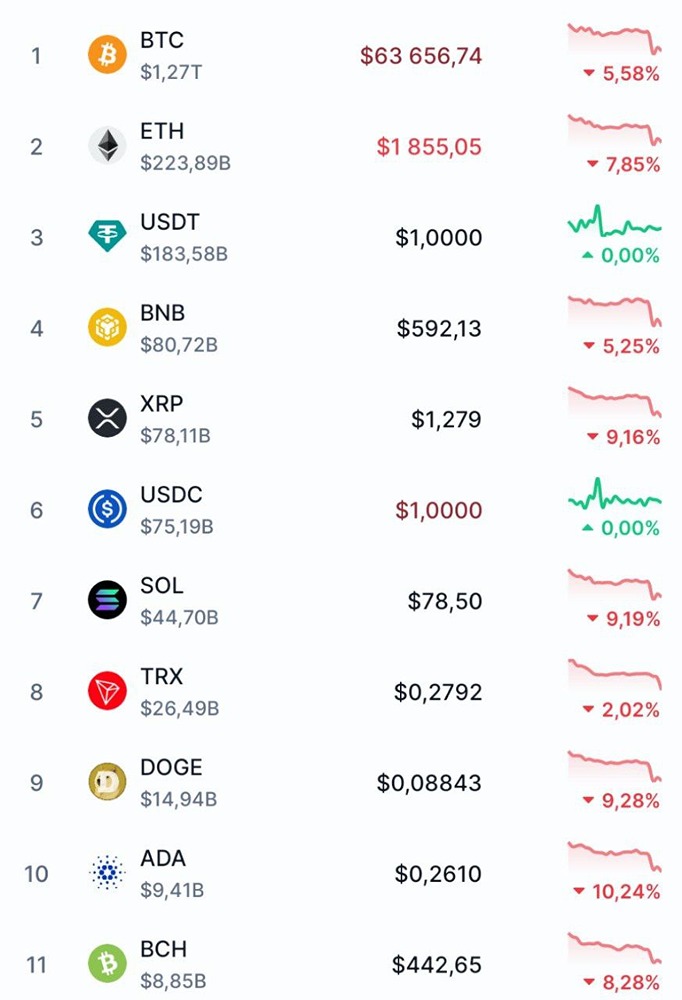This screenshot has height=1000, width=682.
Task: Tap the Cardano ADA dotted icon
Action: (x=107, y=874)
